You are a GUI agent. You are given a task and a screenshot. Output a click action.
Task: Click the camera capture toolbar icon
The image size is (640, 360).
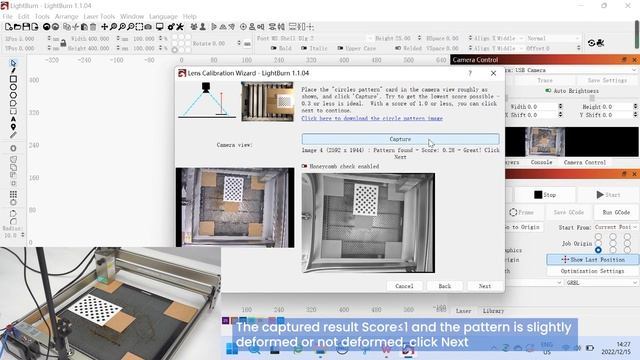[148, 27]
